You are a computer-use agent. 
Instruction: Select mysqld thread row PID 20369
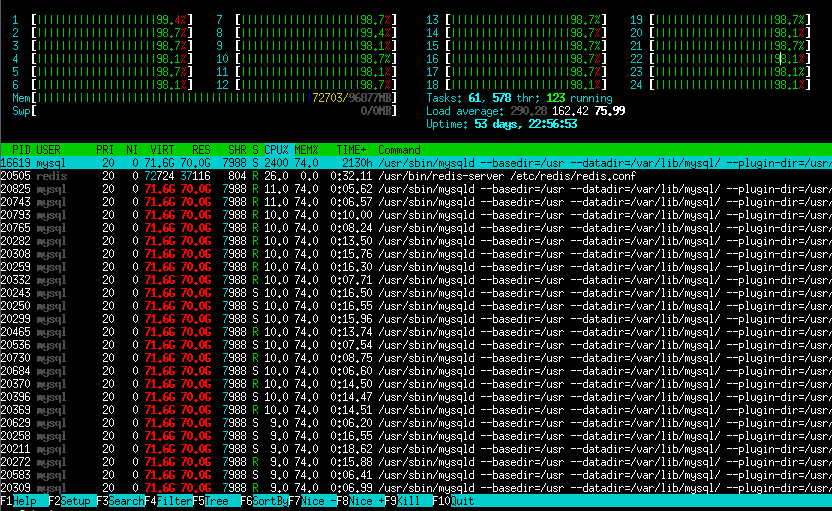click(416, 410)
